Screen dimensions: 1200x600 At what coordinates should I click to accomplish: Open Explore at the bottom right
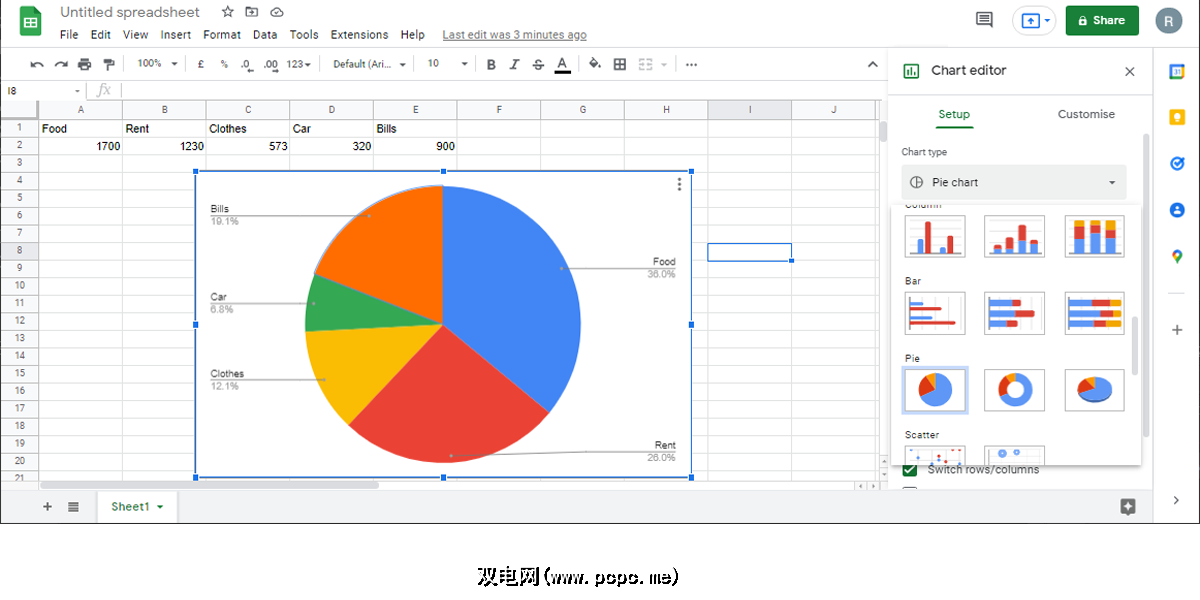click(x=1128, y=507)
